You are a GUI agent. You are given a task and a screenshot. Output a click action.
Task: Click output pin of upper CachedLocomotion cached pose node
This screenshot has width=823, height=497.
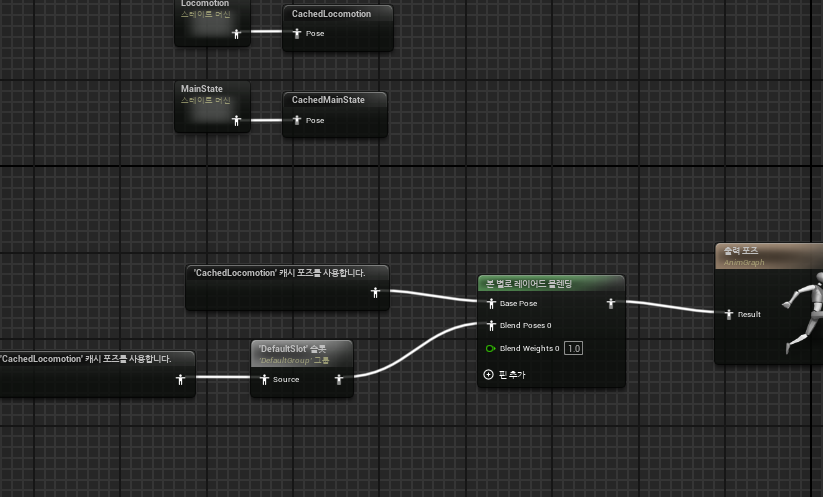[375, 293]
